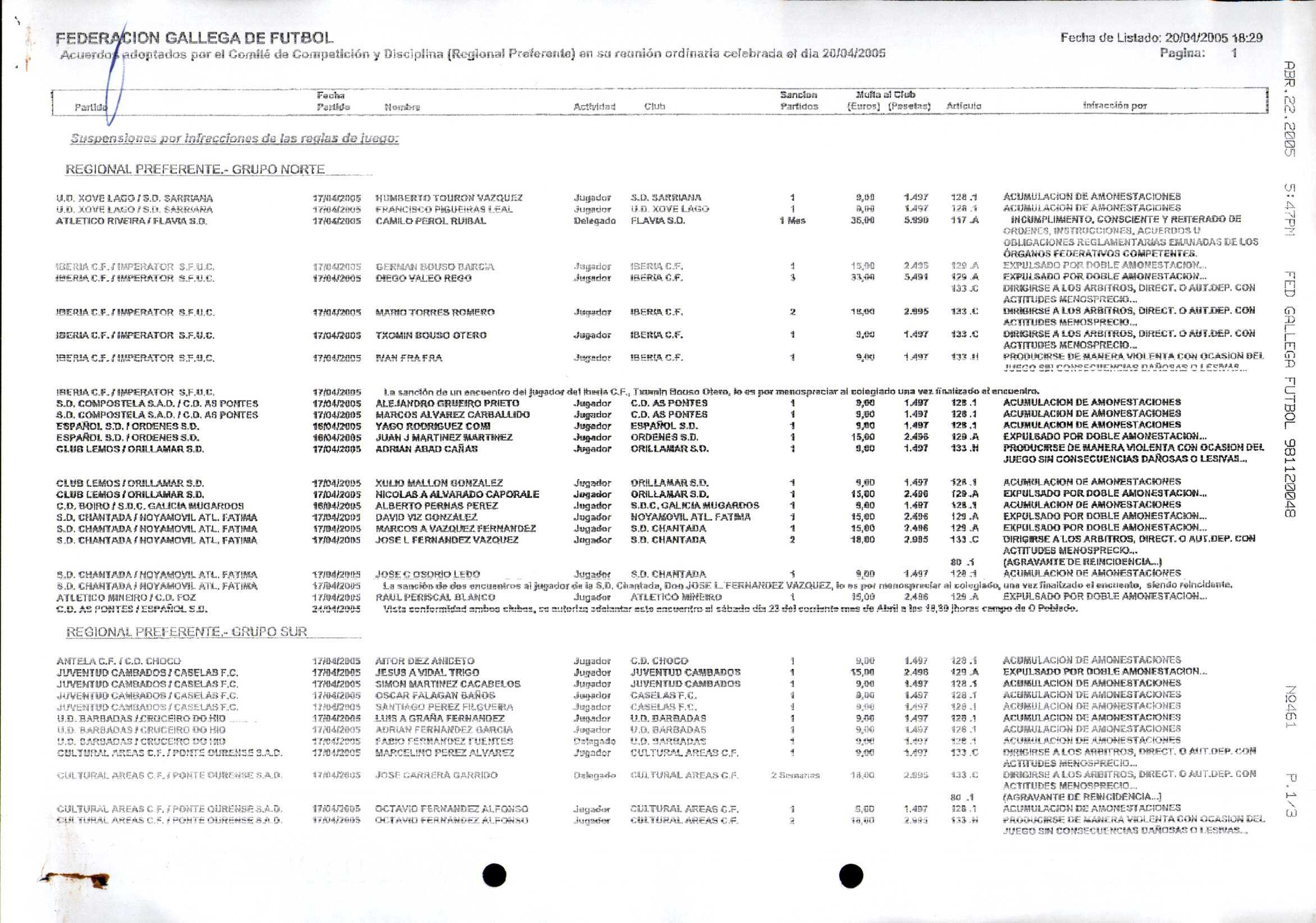Click the RAUL PERISCAL BLANCO name
1316x923 pixels.
pyautogui.click(x=435, y=597)
